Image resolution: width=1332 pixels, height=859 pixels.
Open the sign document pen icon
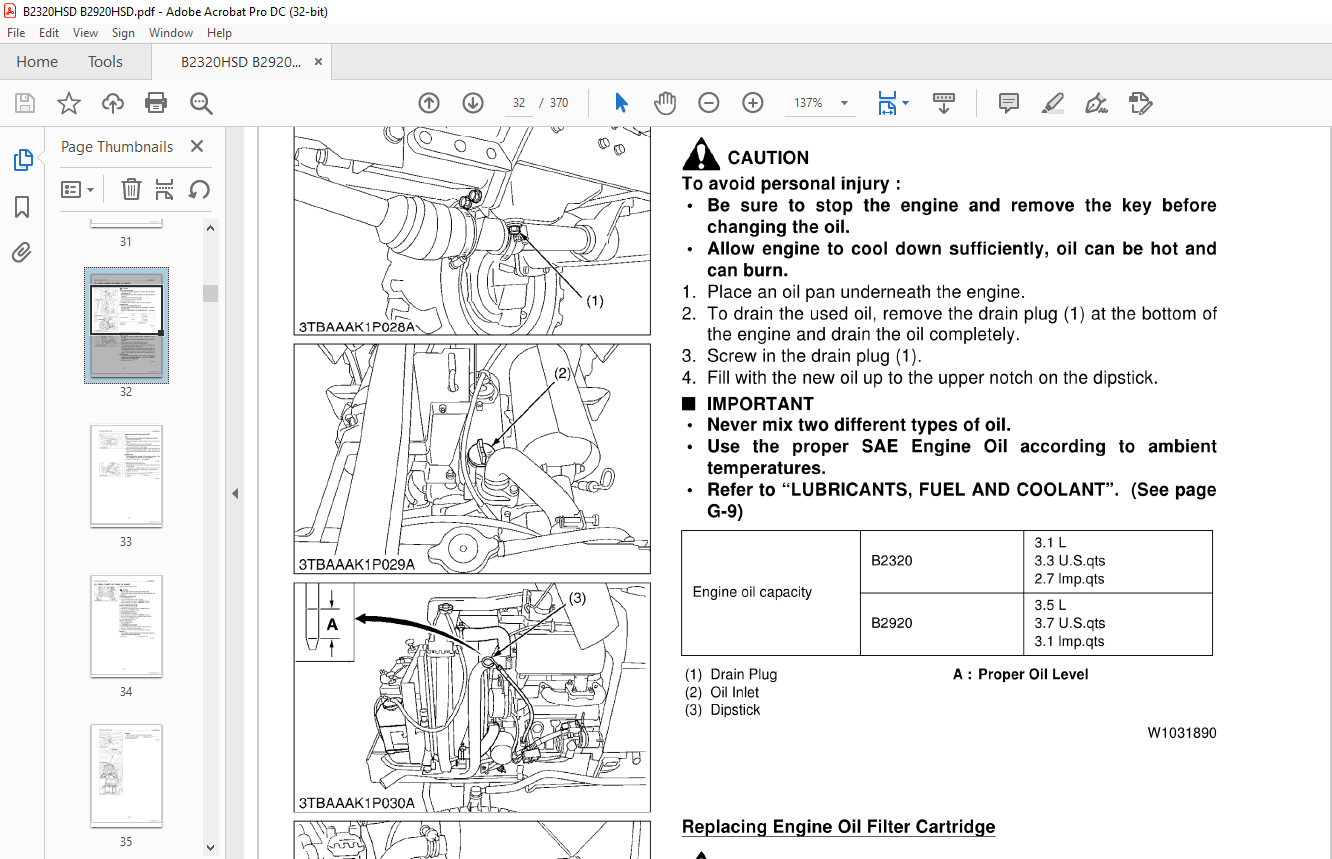click(1096, 103)
